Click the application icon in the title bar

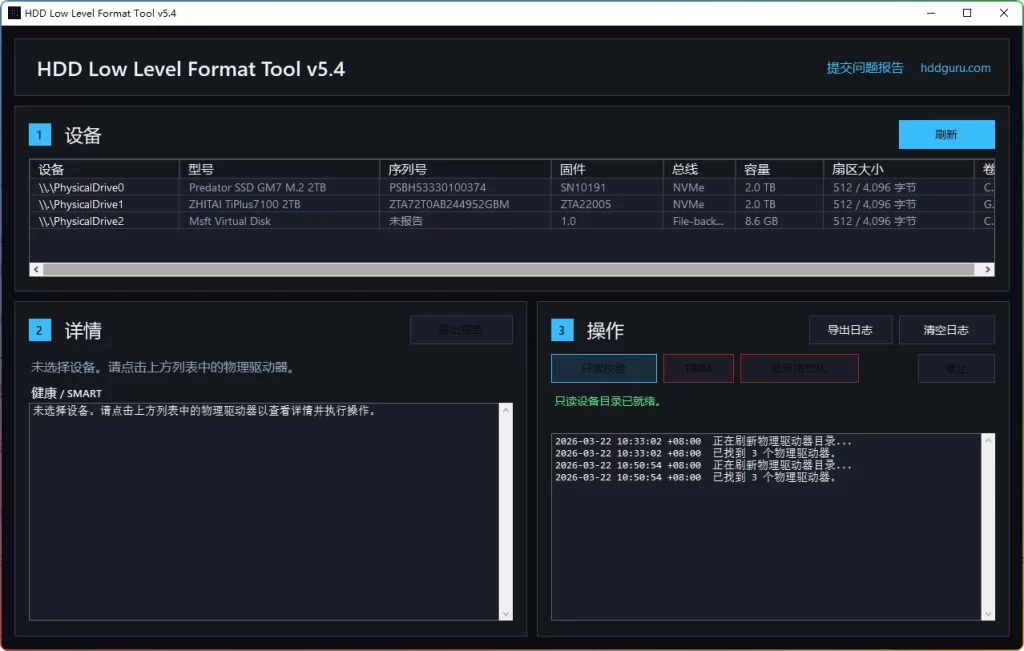pyautogui.click(x=12, y=13)
